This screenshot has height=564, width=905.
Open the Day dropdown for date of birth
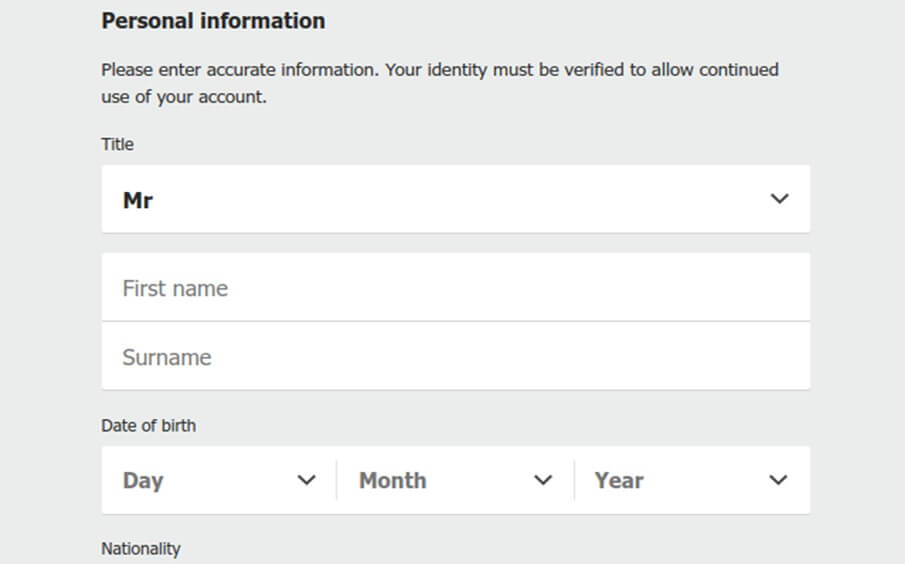(x=219, y=480)
